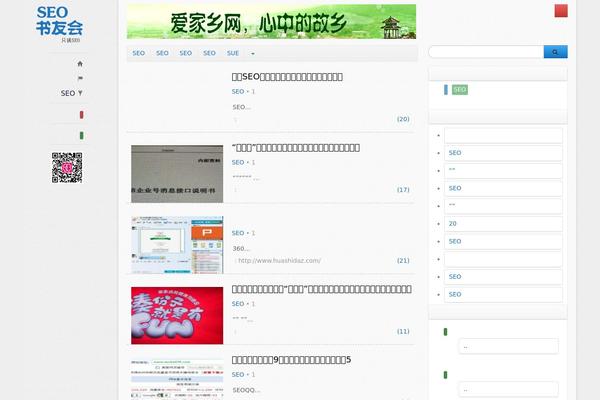Open the SEO书友会 site logo
Viewport: 600px width, 400px height.
[59, 24]
